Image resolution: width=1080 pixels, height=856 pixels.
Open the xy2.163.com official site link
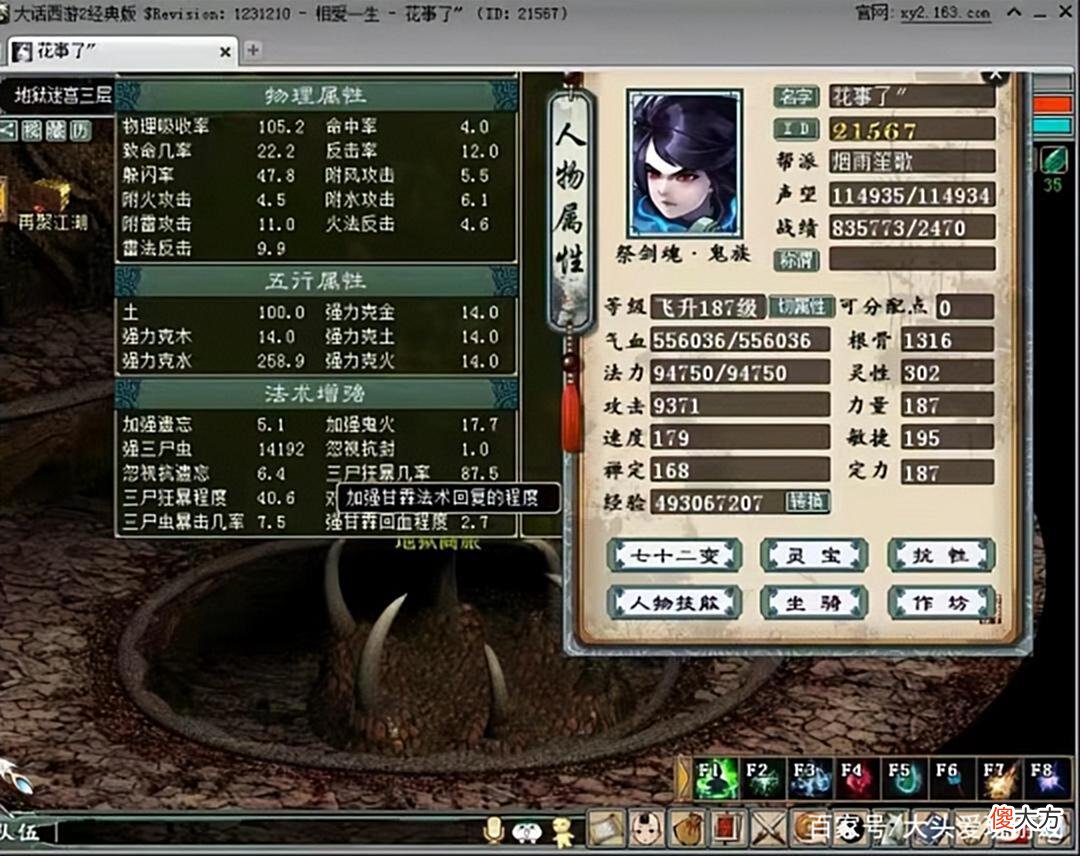pyautogui.click(x=946, y=13)
